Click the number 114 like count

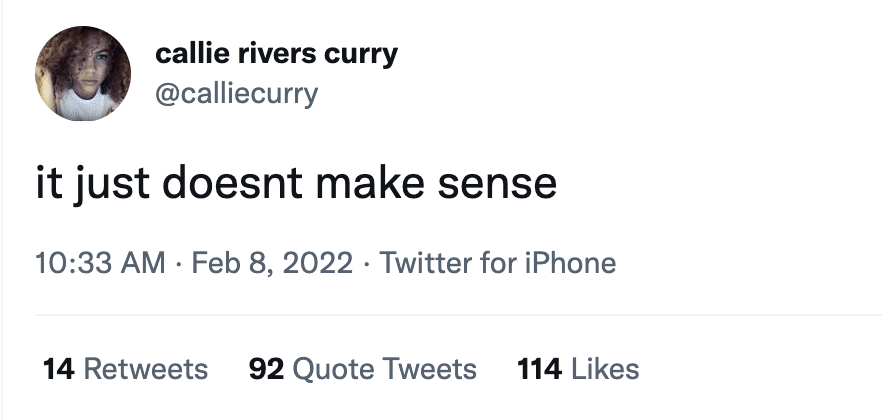(x=538, y=369)
